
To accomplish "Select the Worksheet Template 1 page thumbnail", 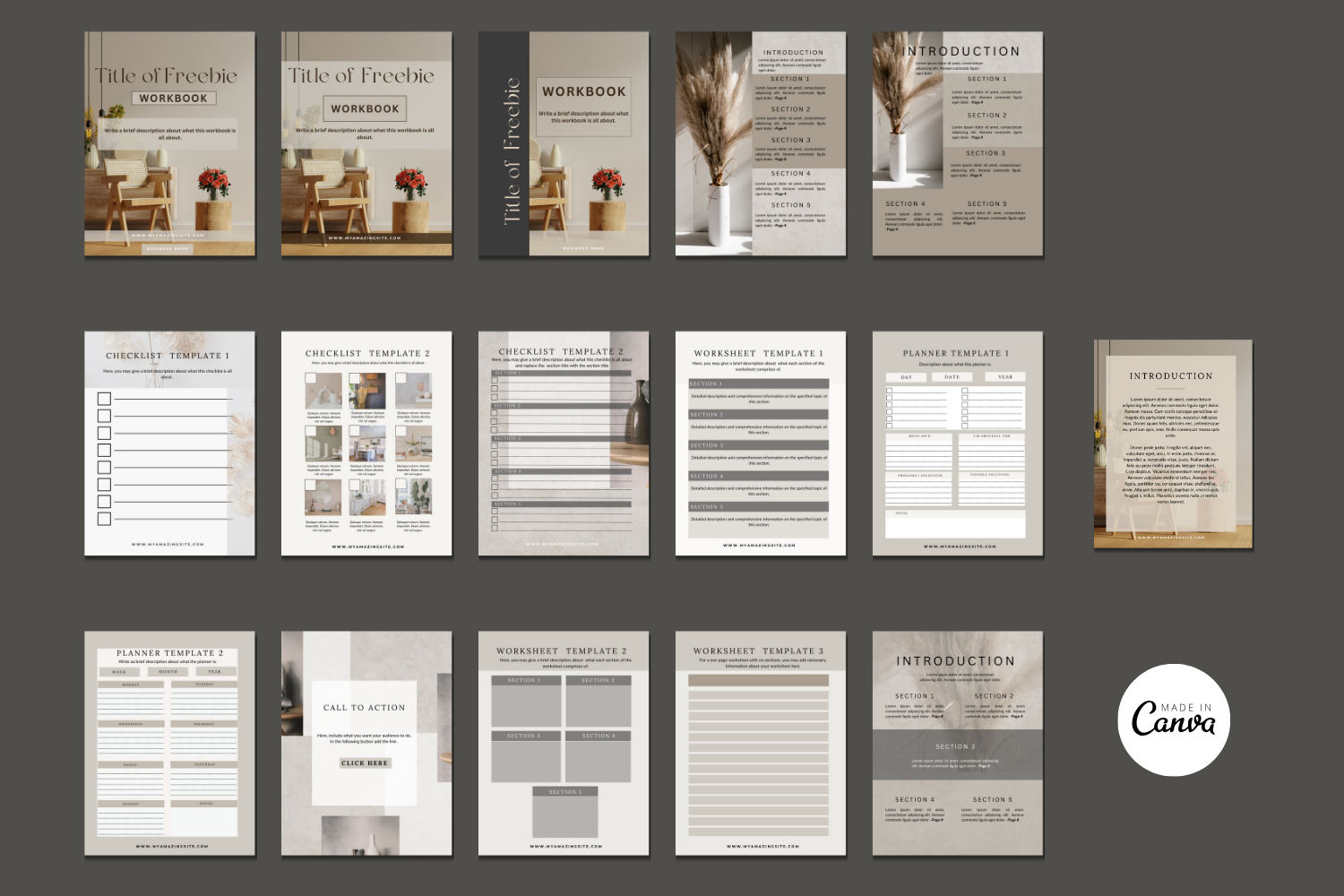I will [x=761, y=444].
